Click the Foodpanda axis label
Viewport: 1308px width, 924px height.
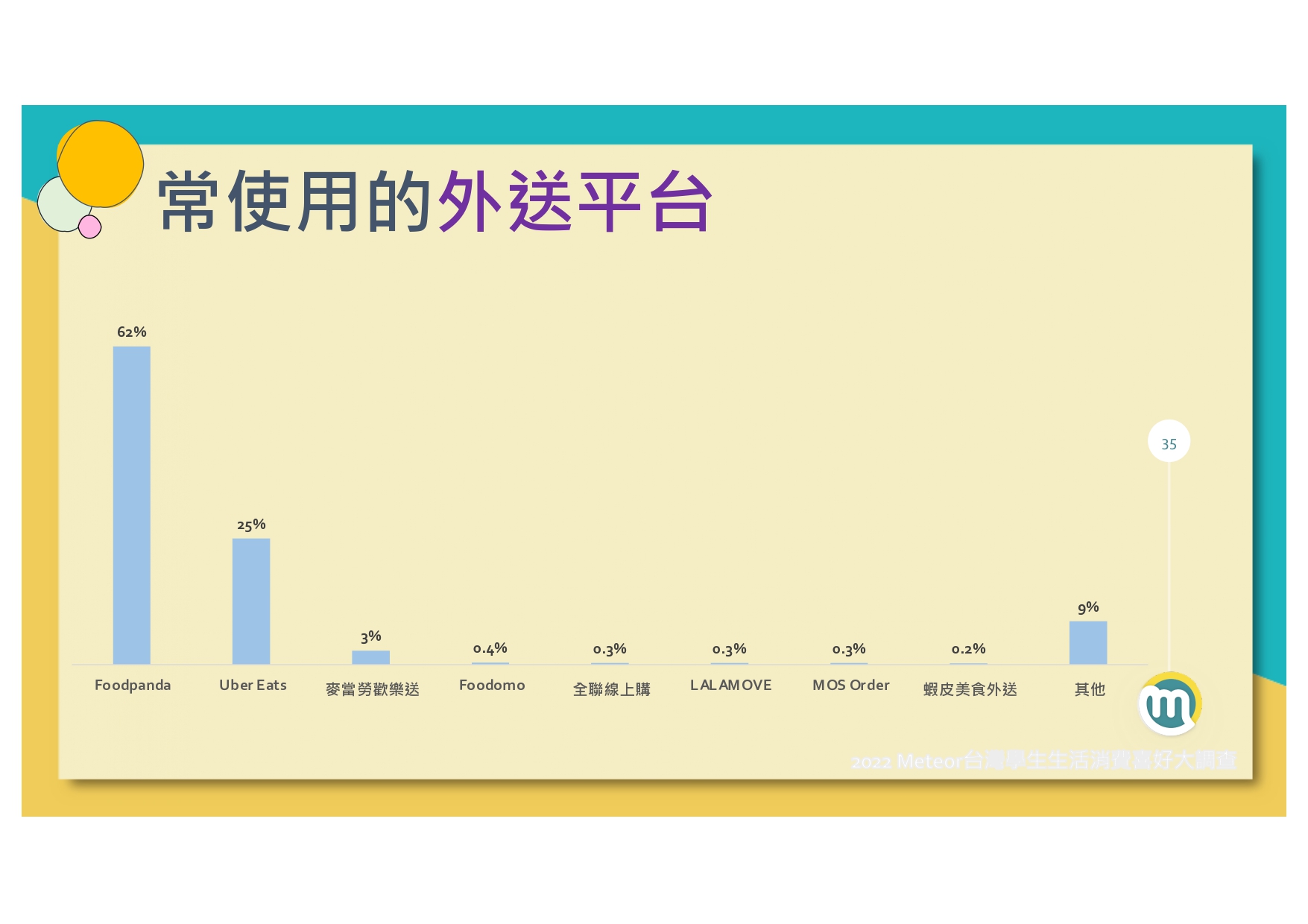pos(133,685)
